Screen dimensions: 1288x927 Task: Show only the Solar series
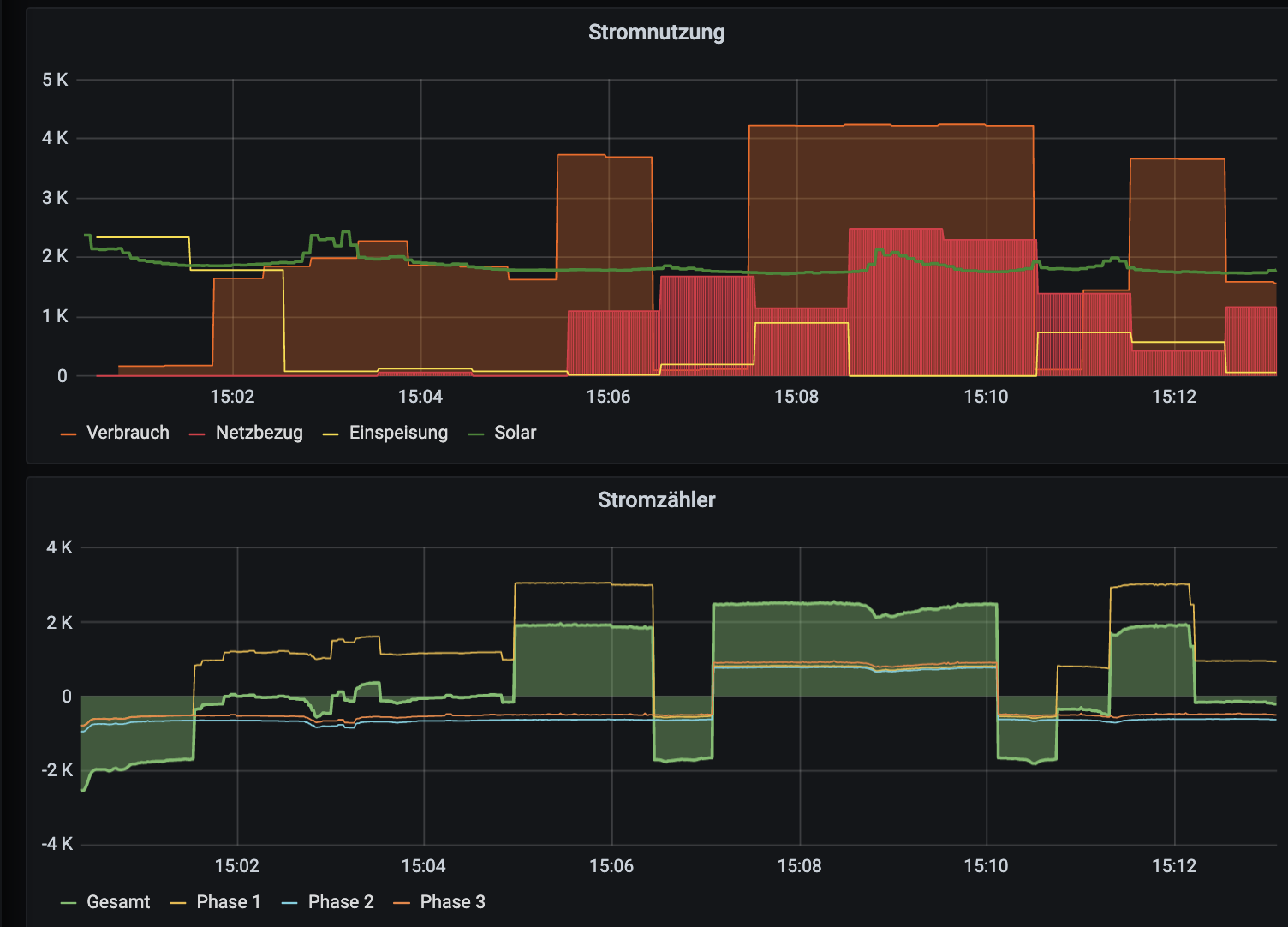(x=515, y=433)
